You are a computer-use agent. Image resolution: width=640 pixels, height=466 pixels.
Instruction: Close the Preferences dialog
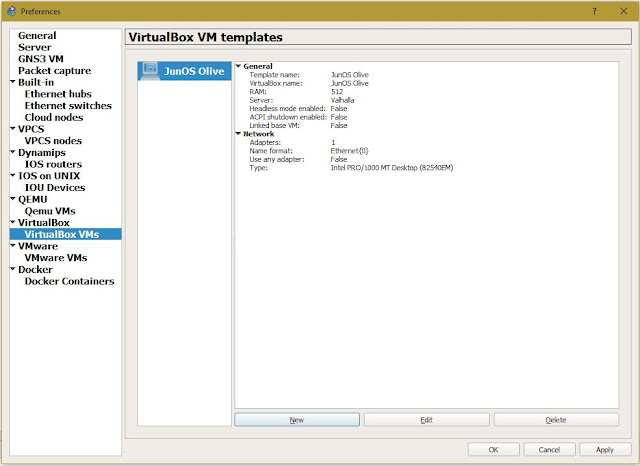[624, 11]
